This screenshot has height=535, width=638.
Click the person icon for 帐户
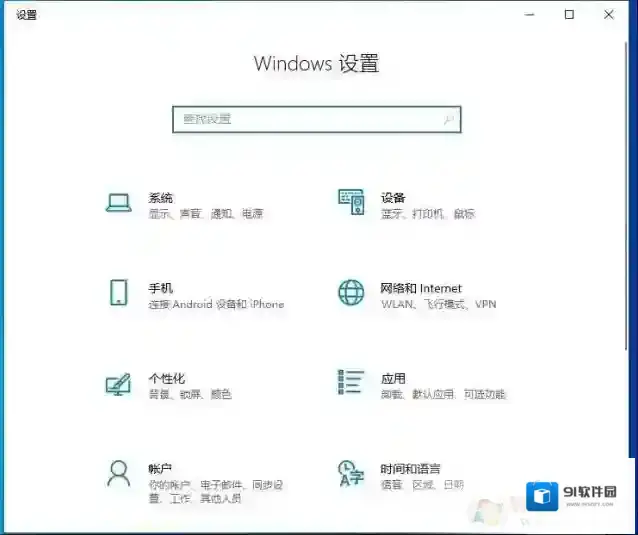pos(119,472)
